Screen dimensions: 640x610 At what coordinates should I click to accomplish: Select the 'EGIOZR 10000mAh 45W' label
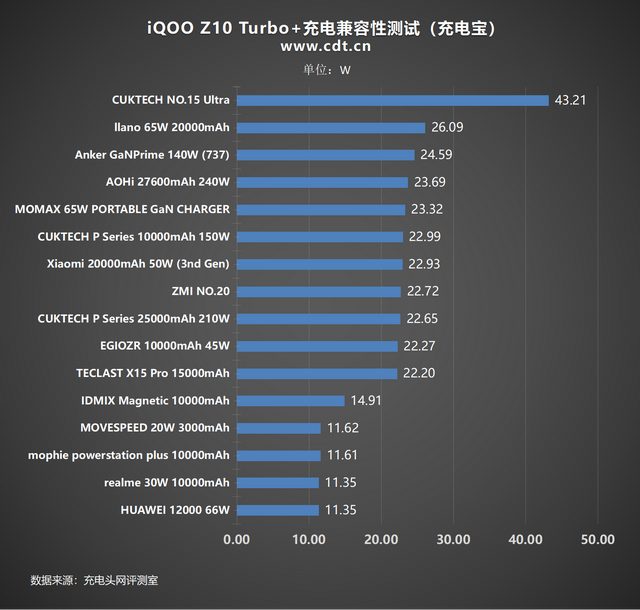165,346
